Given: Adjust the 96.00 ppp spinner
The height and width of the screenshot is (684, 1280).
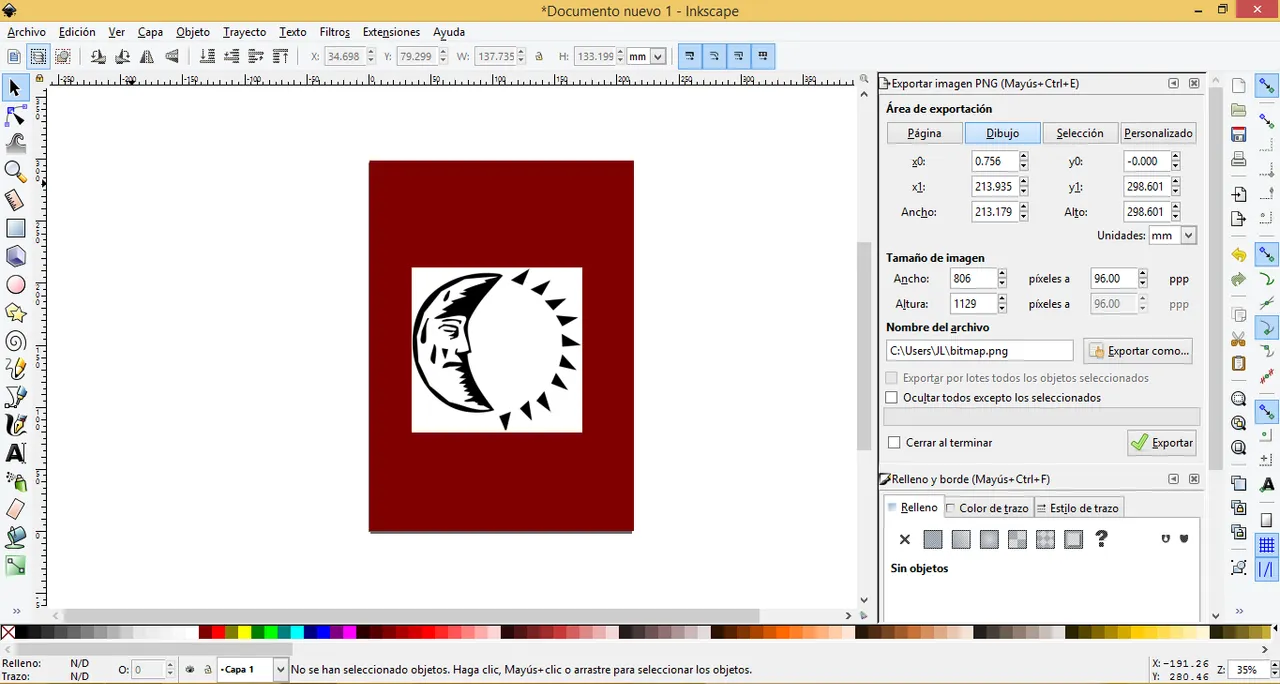Looking at the screenshot, I should click(x=1144, y=279).
